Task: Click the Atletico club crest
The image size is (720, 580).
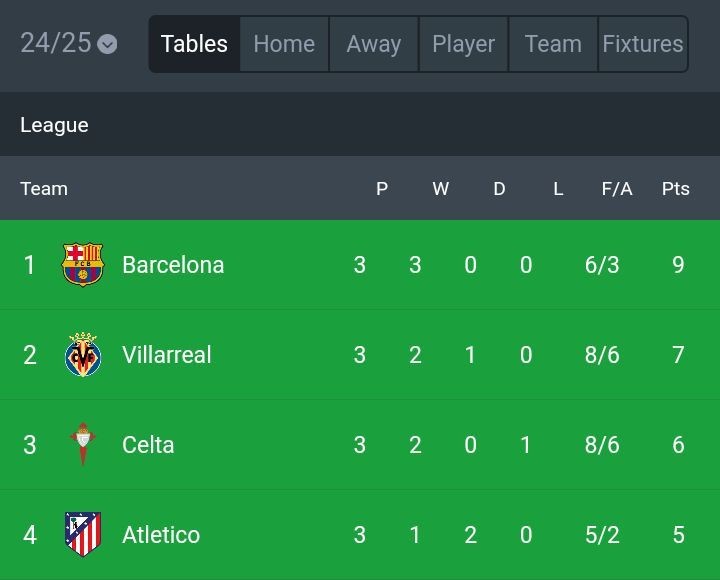Action: (83, 534)
